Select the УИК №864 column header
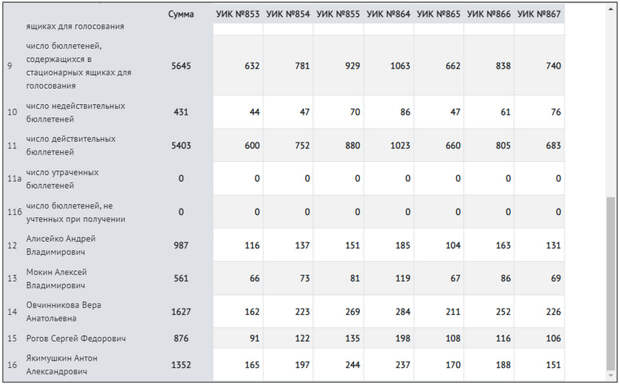This screenshot has width=620, height=385. click(388, 14)
